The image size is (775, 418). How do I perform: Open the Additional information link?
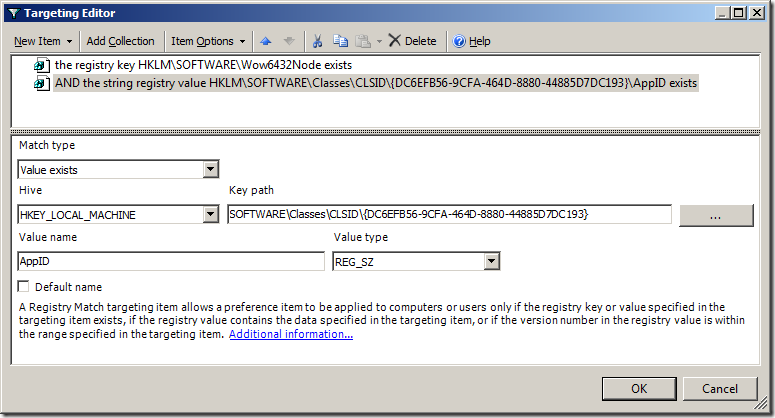(x=290, y=334)
